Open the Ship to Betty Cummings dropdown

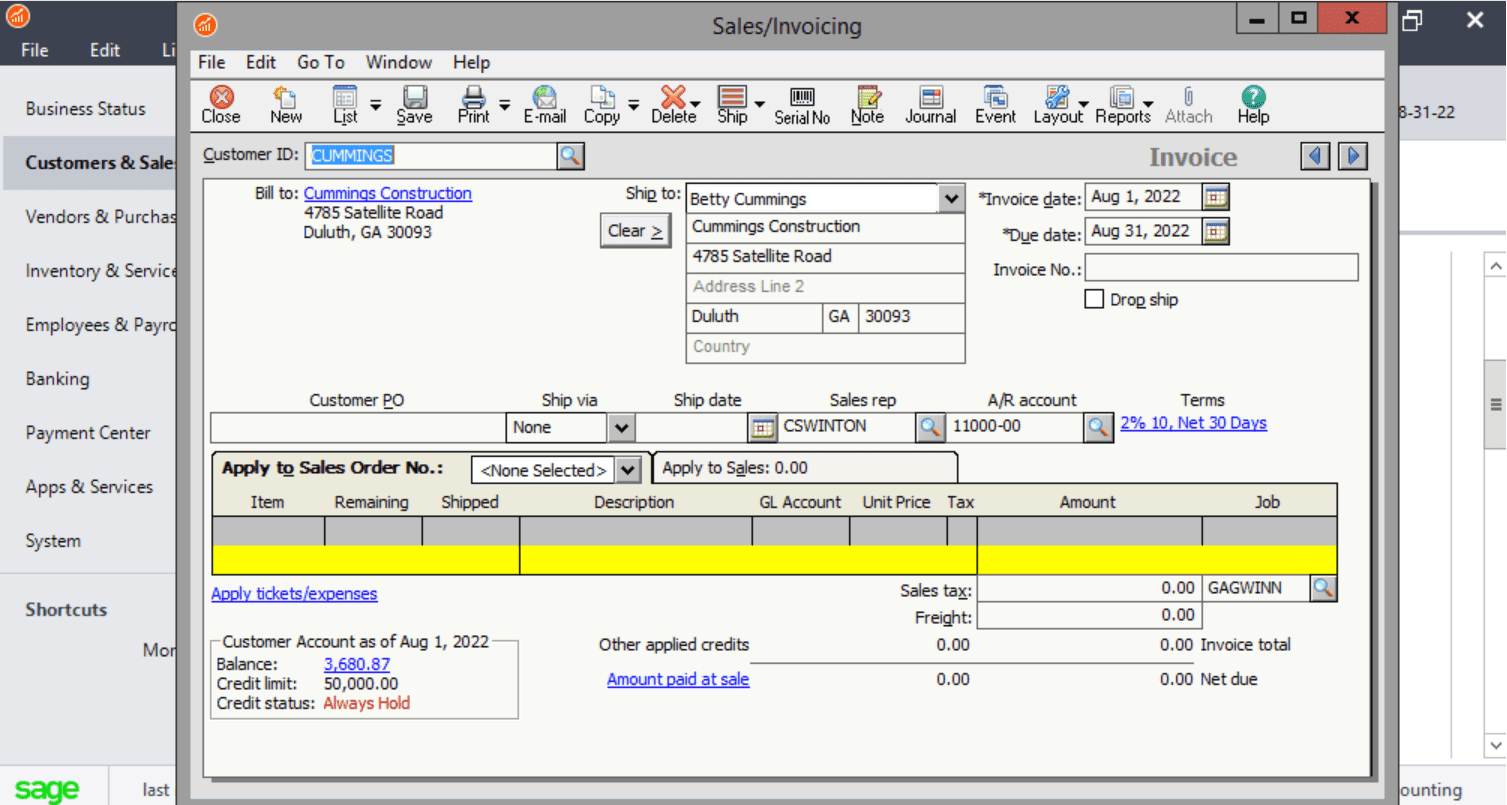(951, 199)
